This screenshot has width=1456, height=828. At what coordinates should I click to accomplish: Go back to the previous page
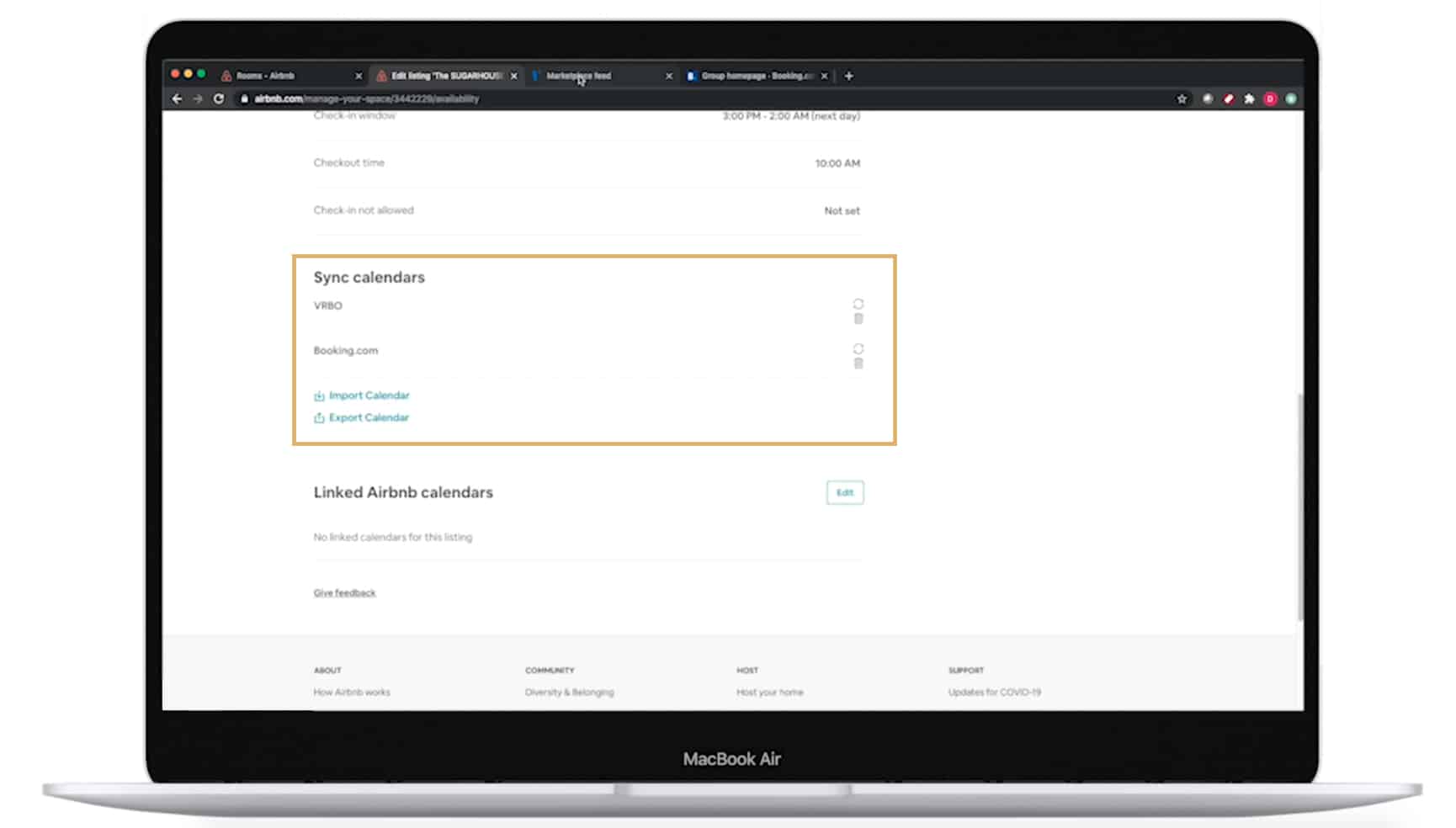point(177,98)
